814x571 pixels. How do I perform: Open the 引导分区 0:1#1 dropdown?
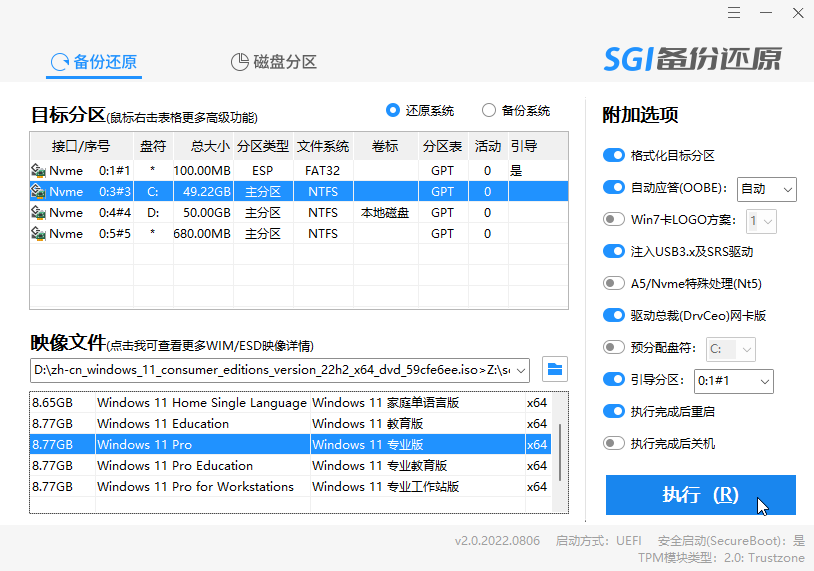(x=734, y=382)
